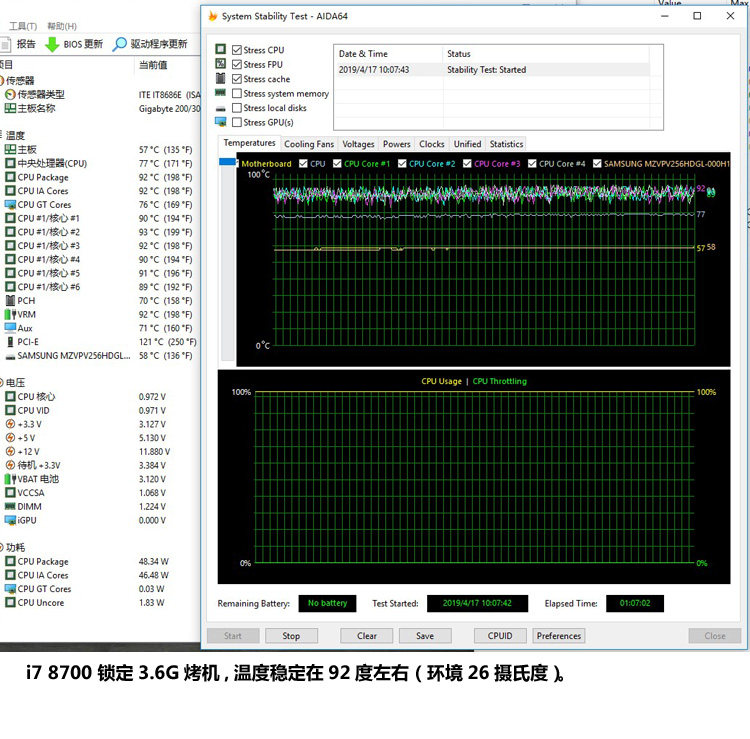Click the driver update magnifier icon

coord(119,44)
